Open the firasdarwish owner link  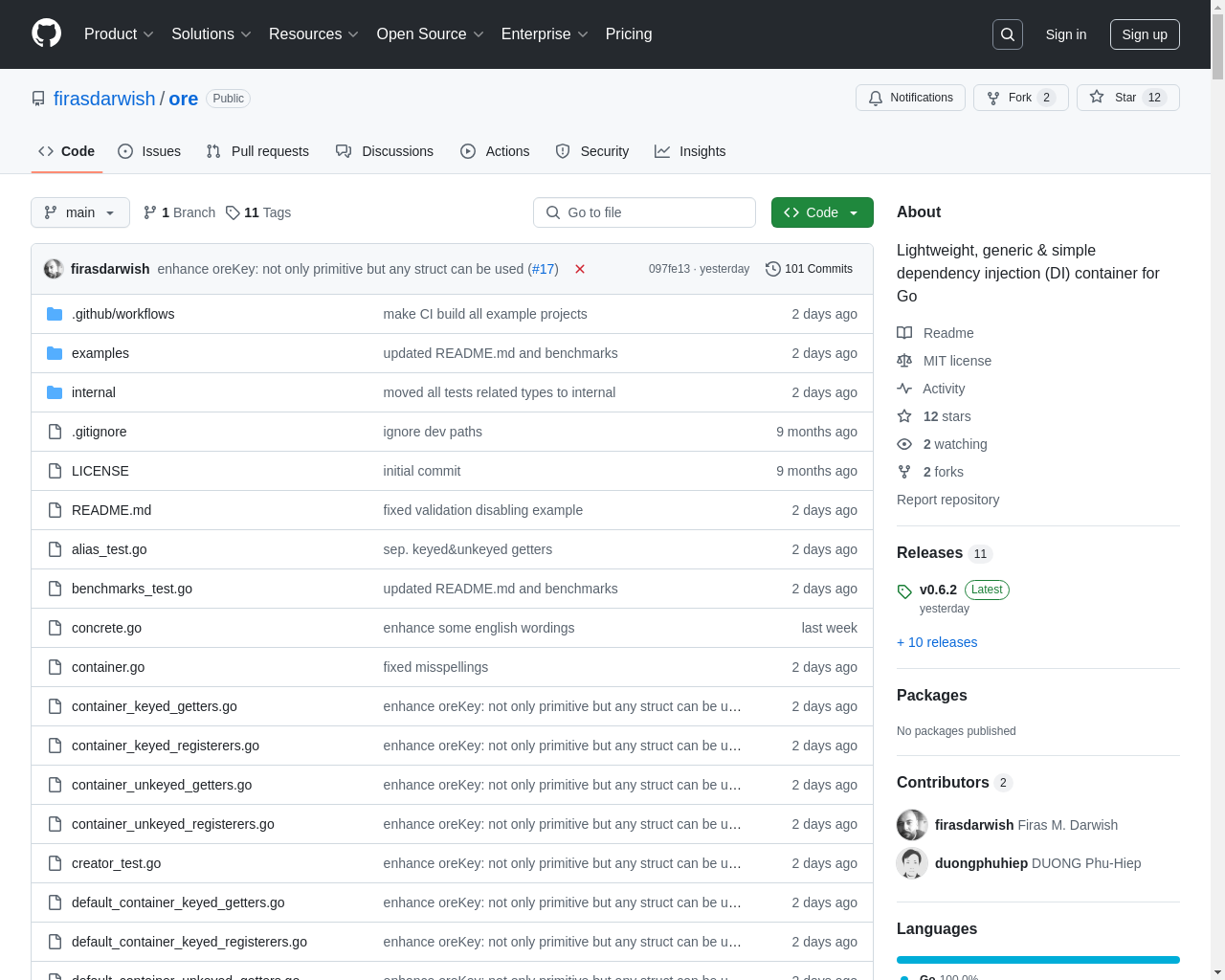pyautogui.click(x=104, y=99)
